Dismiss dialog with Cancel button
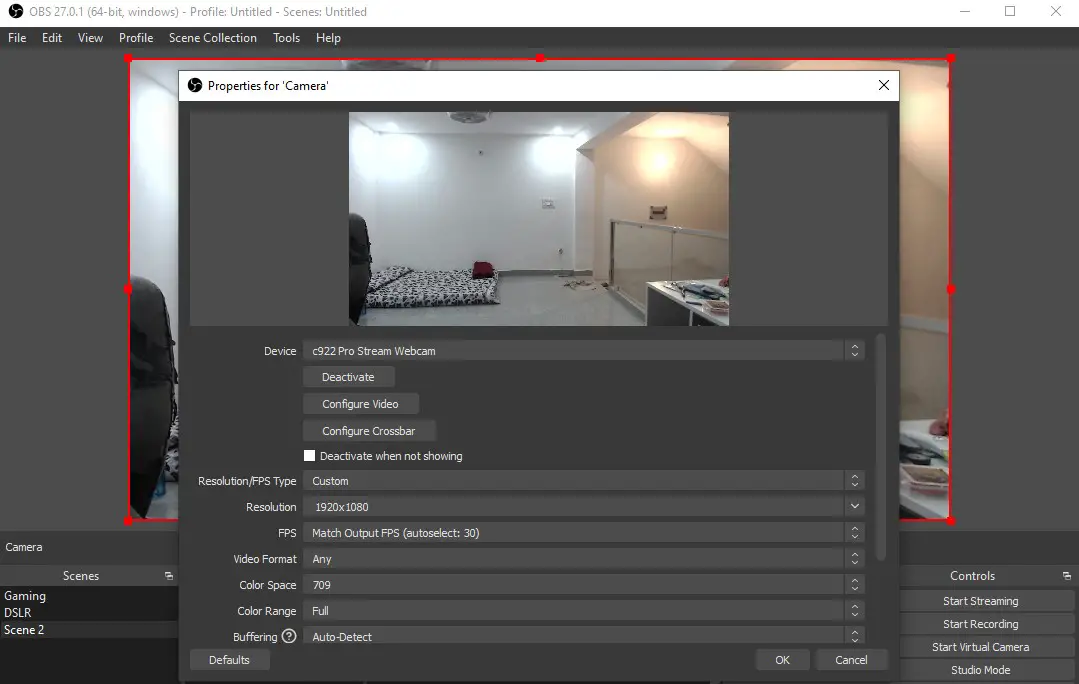 (851, 660)
